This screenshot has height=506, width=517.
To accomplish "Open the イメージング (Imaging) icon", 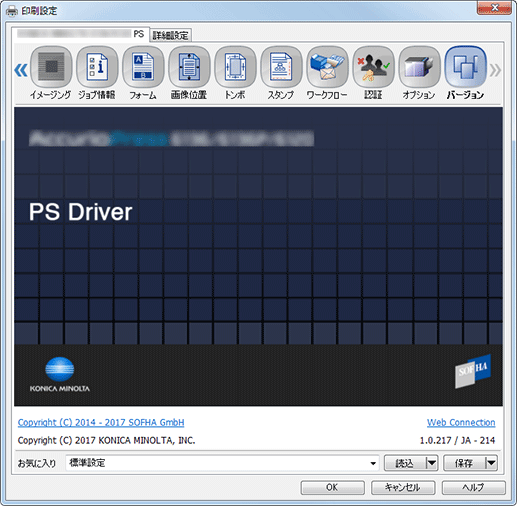I will 51,67.
